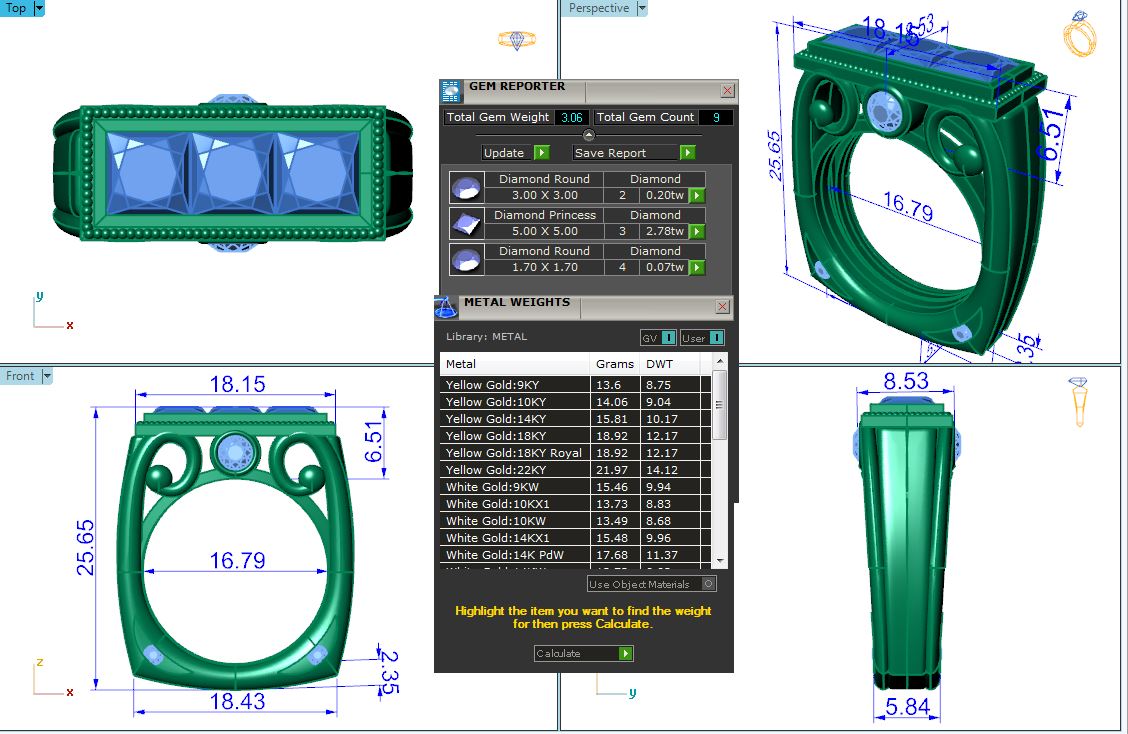Click the metal list scrollbar down arrow
Image resolution: width=1128 pixels, height=734 pixels.
tap(719, 561)
